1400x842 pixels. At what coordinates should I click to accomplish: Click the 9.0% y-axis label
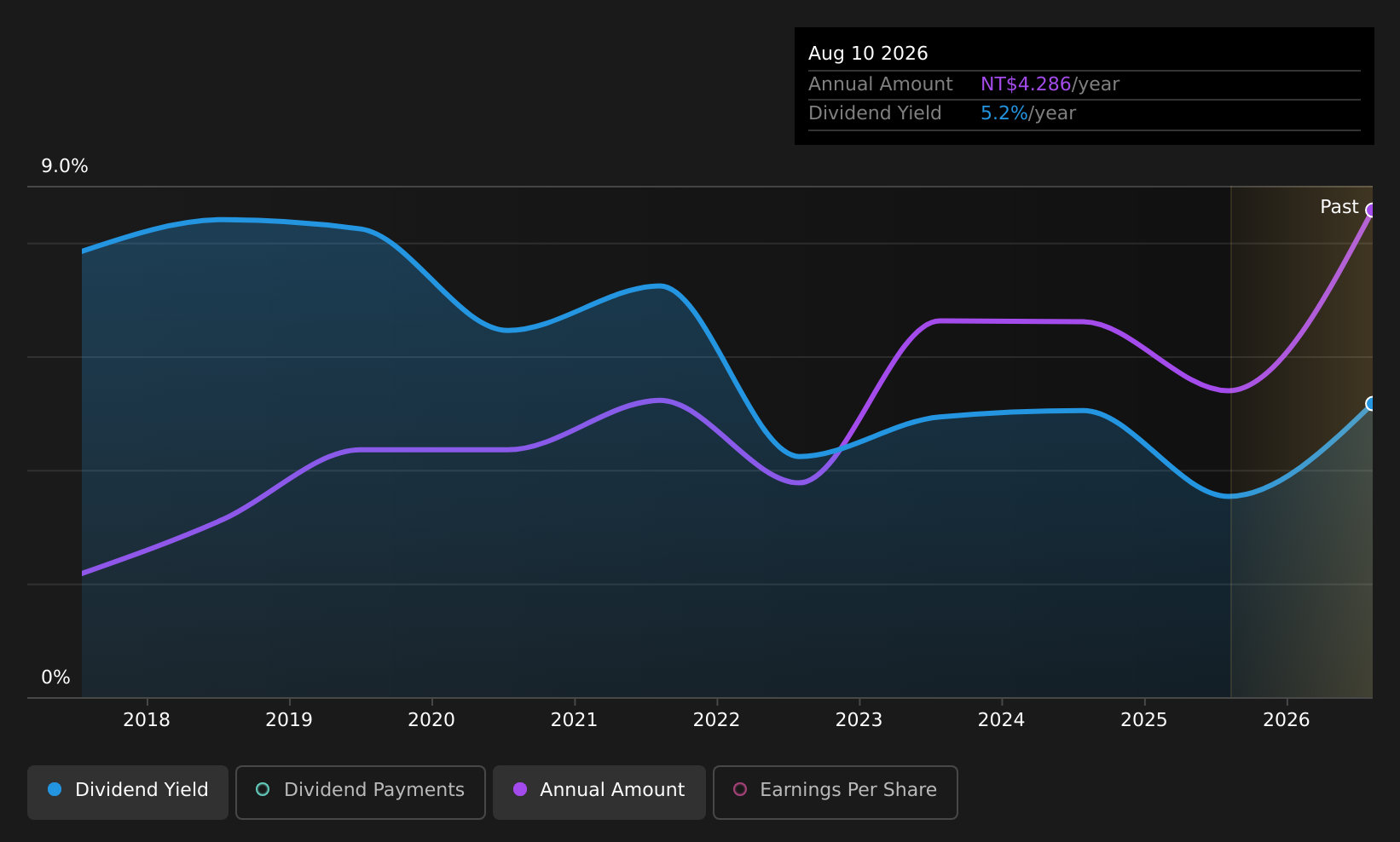tap(65, 166)
